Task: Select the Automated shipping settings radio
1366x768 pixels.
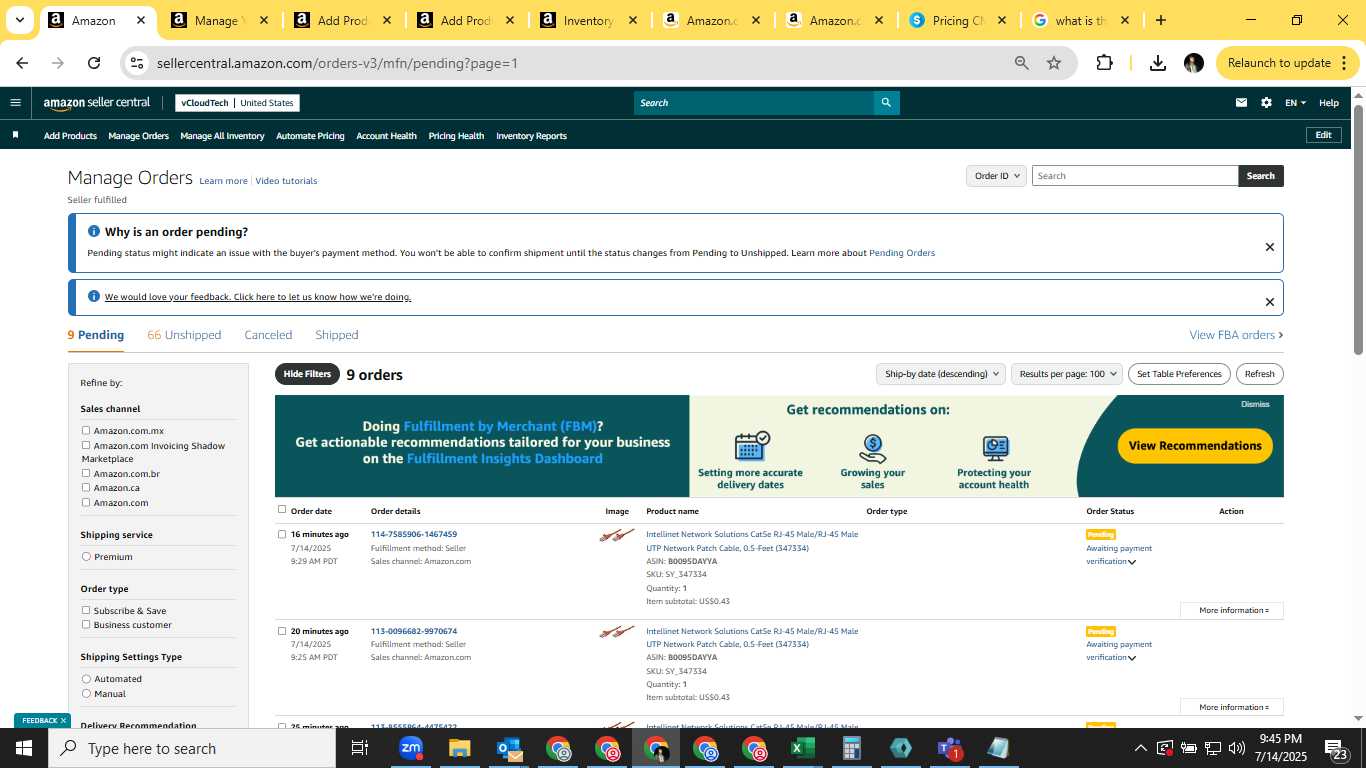Action: coord(86,679)
